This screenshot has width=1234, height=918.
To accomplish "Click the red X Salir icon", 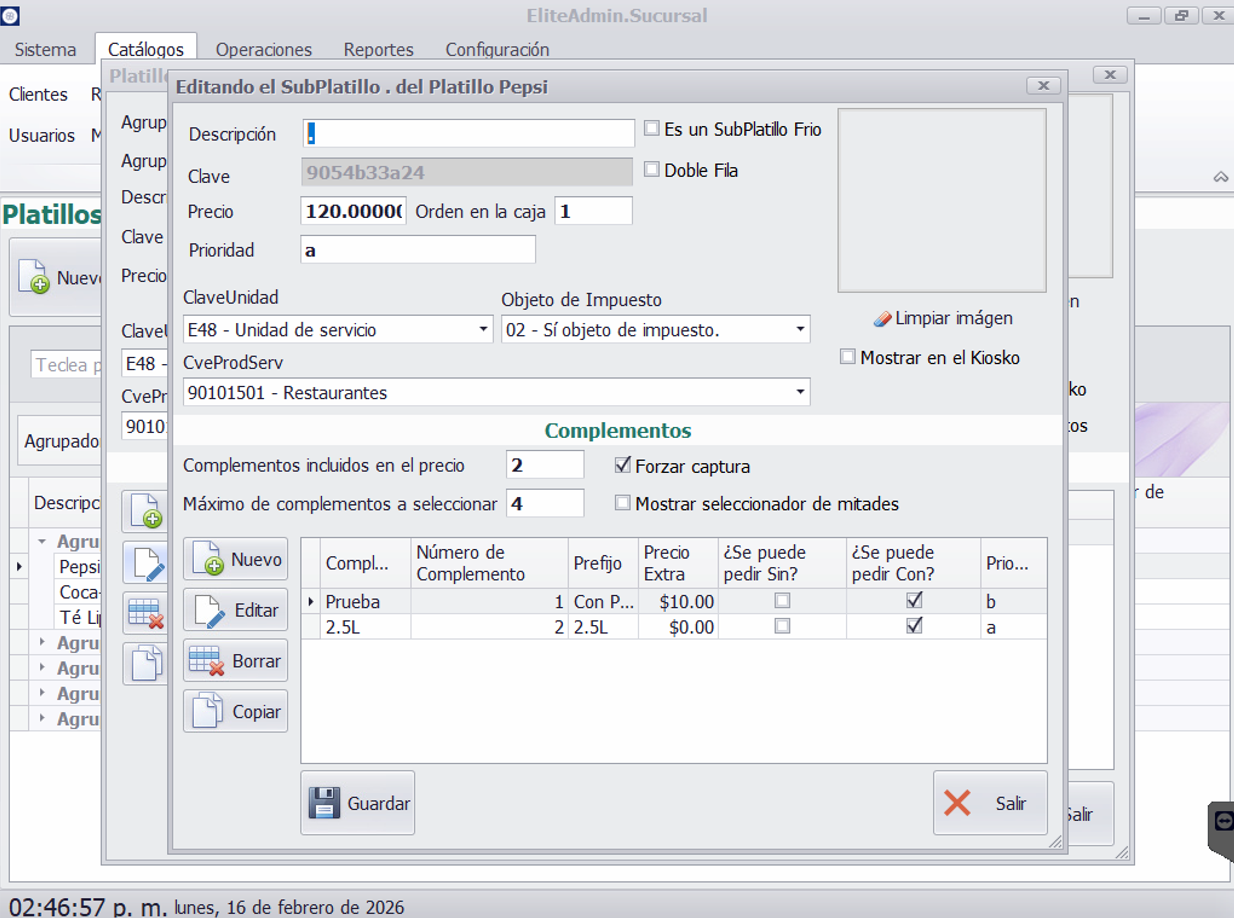I will click(957, 803).
